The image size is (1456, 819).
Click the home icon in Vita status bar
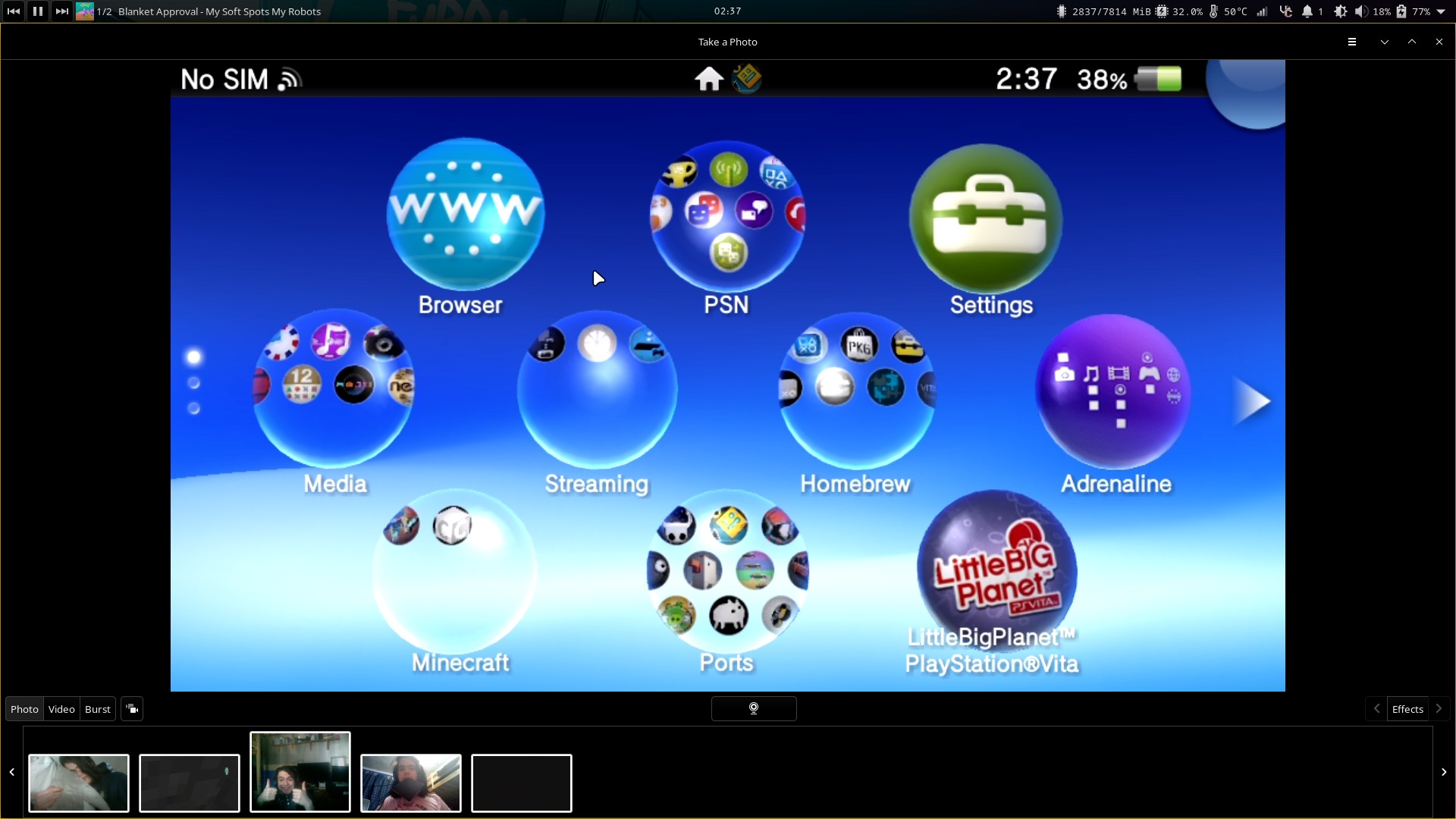click(x=709, y=79)
